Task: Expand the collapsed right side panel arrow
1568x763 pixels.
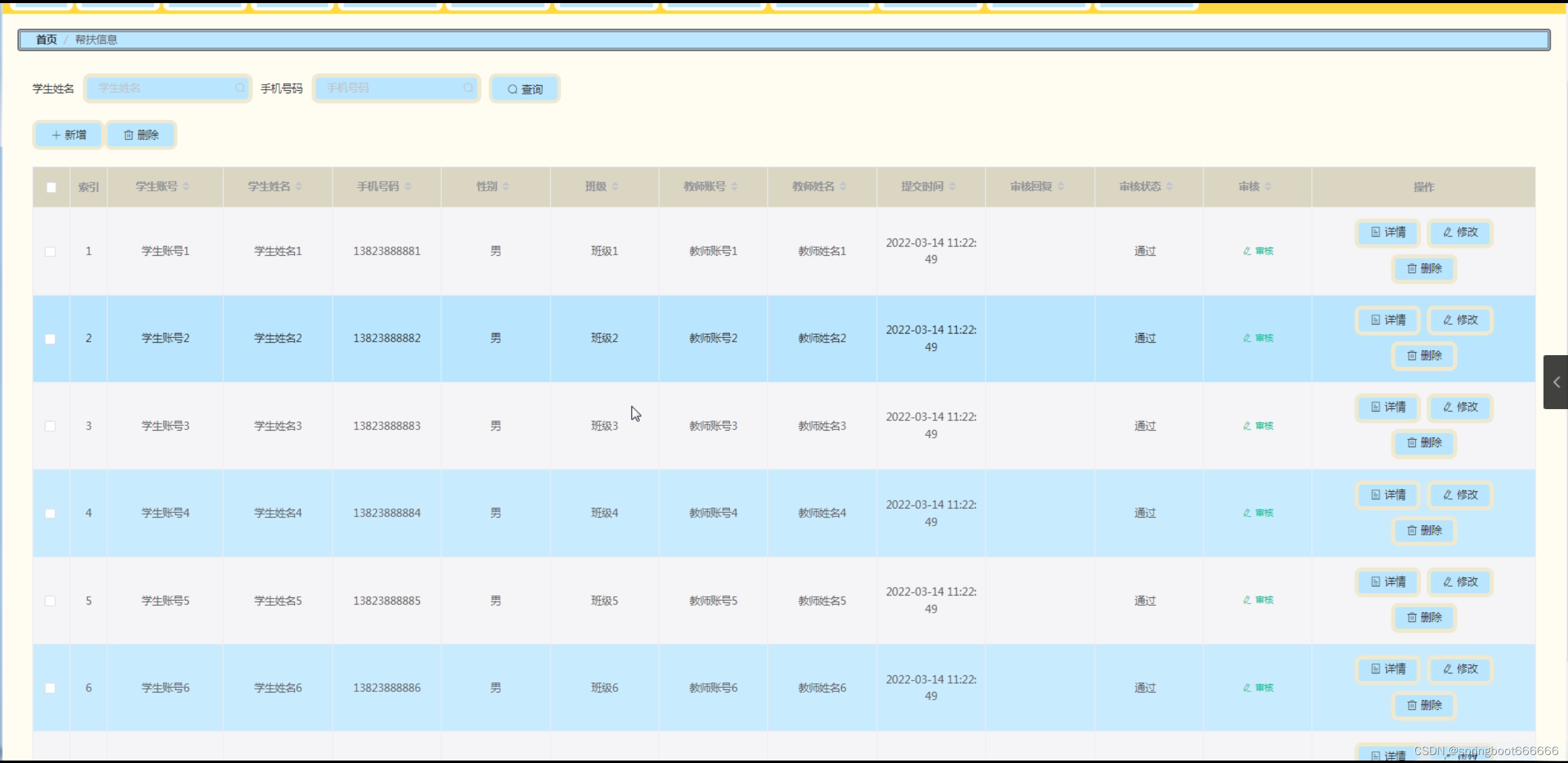Action: coord(1556,382)
